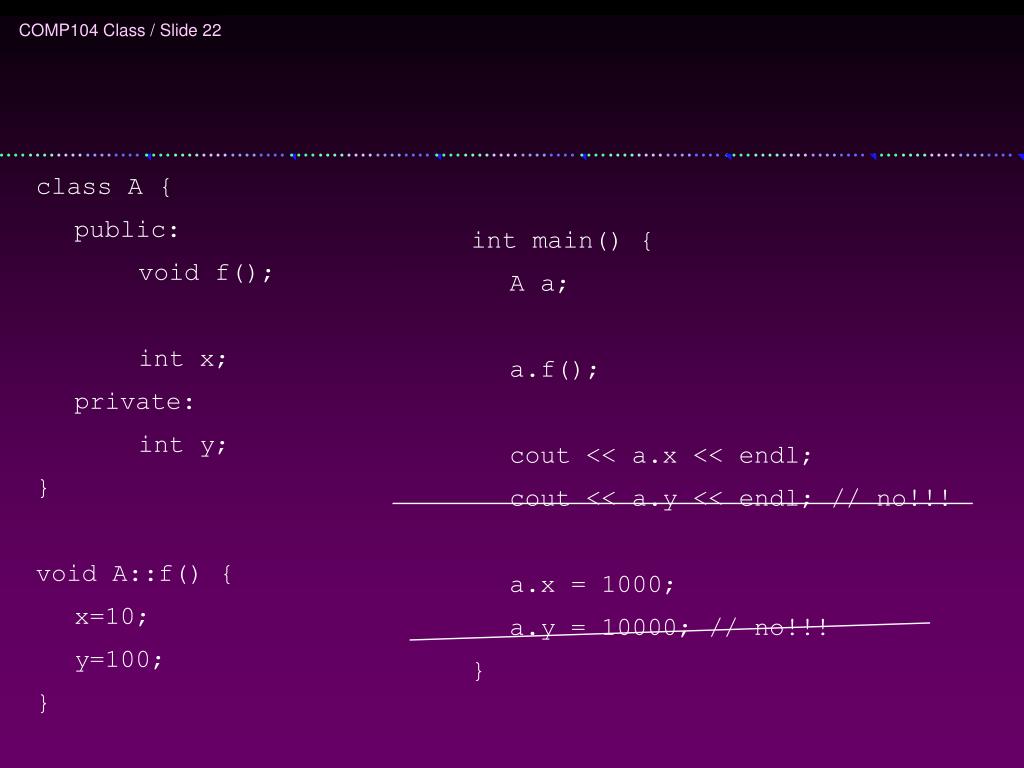This screenshot has height=768, width=1024.
Task: Click the 'public:' access specifier line
Action: [x=126, y=231]
